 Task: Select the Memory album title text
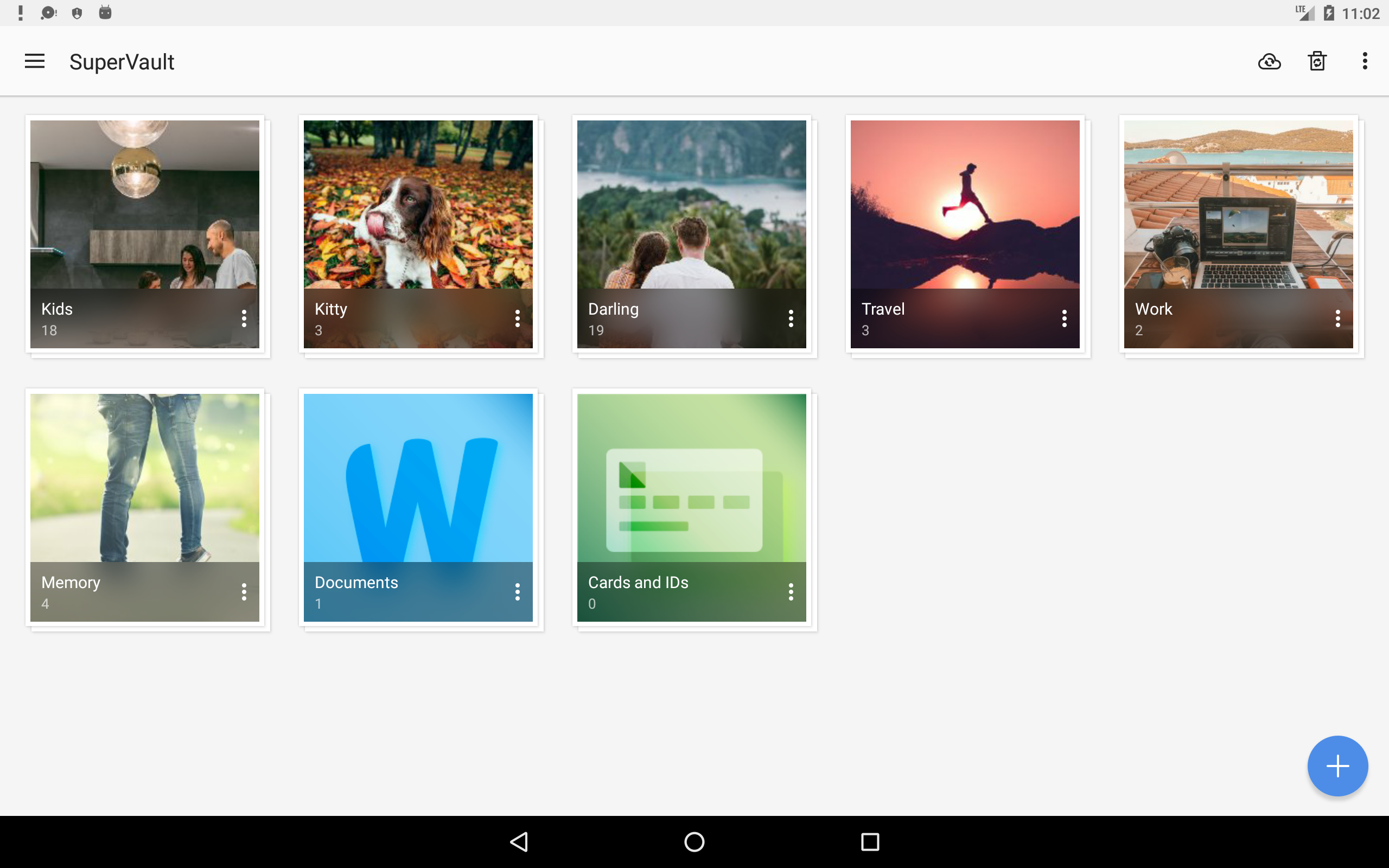point(71,583)
